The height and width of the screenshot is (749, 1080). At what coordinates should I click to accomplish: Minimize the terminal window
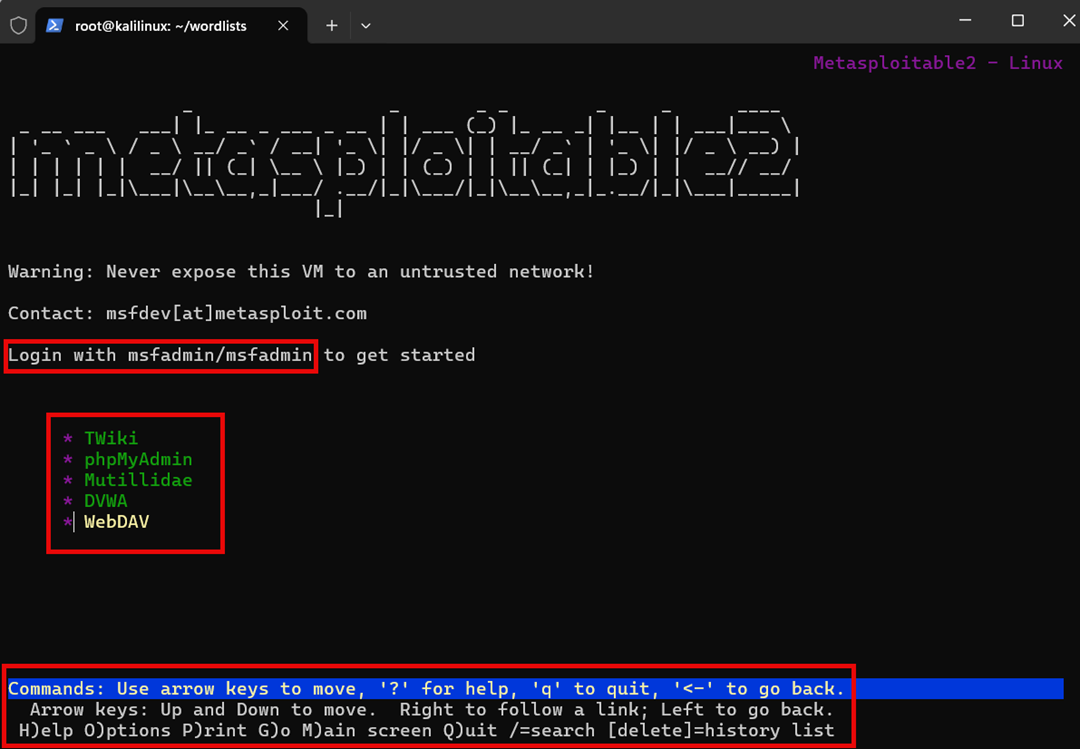(966, 20)
